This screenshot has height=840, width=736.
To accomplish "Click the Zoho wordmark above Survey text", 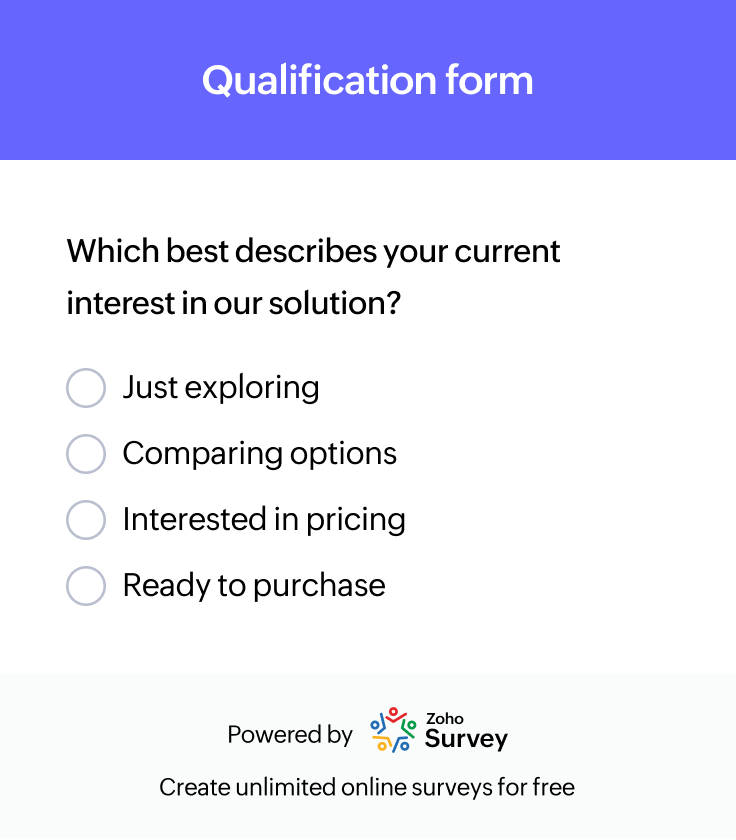I will tap(445, 719).
